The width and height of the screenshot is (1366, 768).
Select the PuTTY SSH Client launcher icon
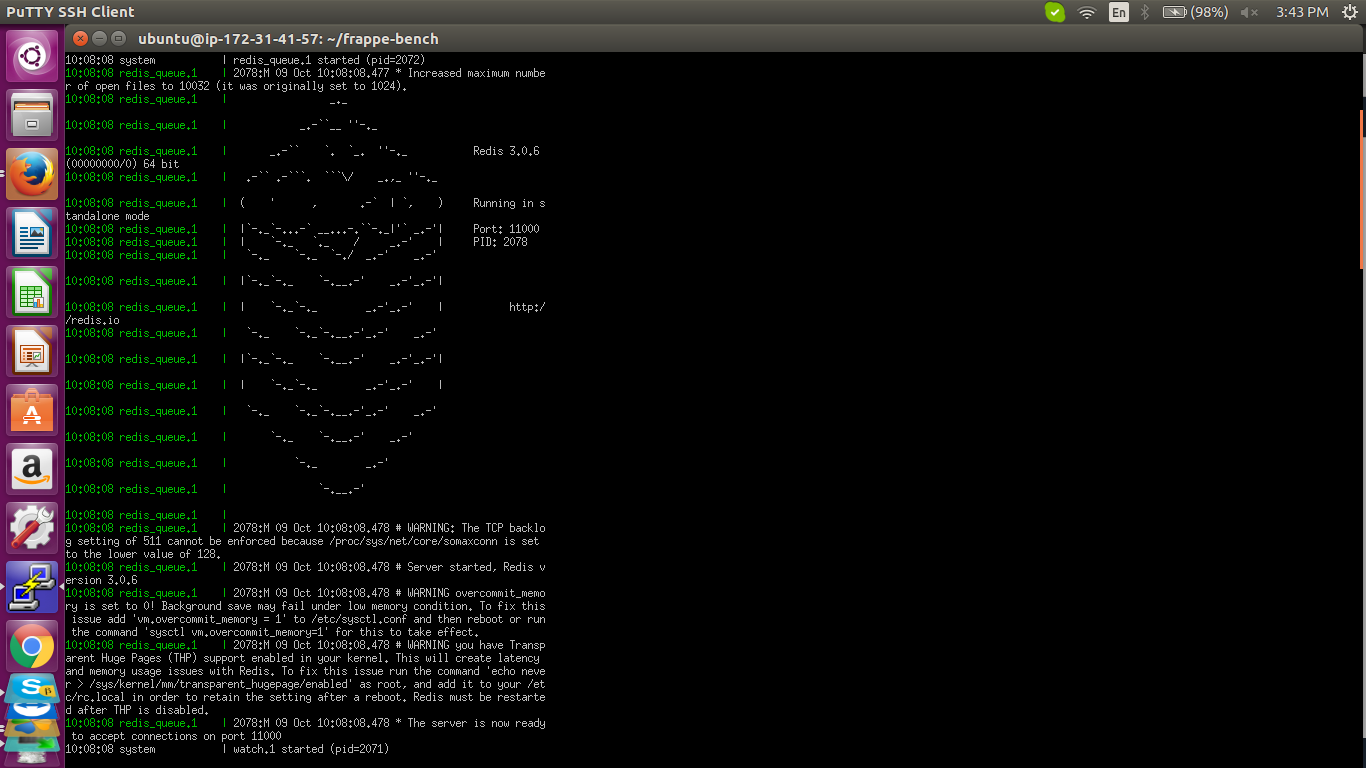pos(32,587)
